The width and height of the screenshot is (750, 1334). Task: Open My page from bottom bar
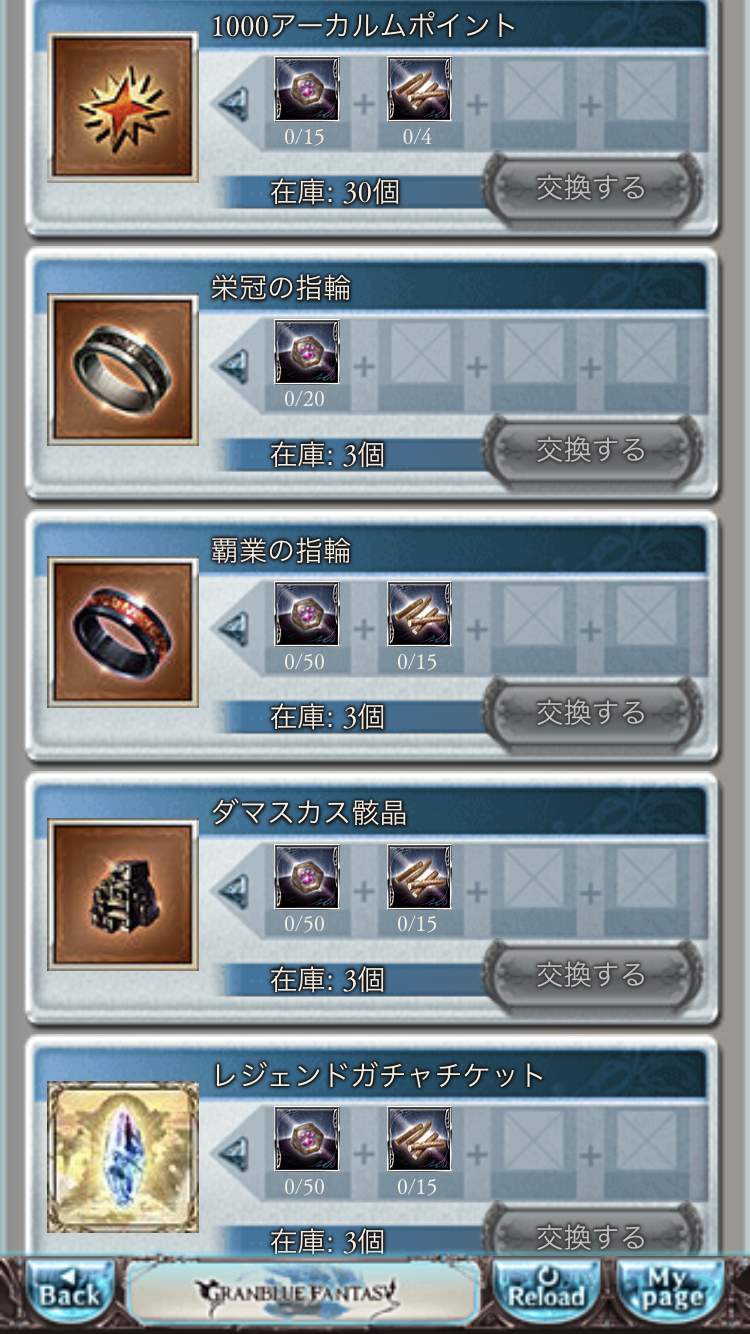670,1294
